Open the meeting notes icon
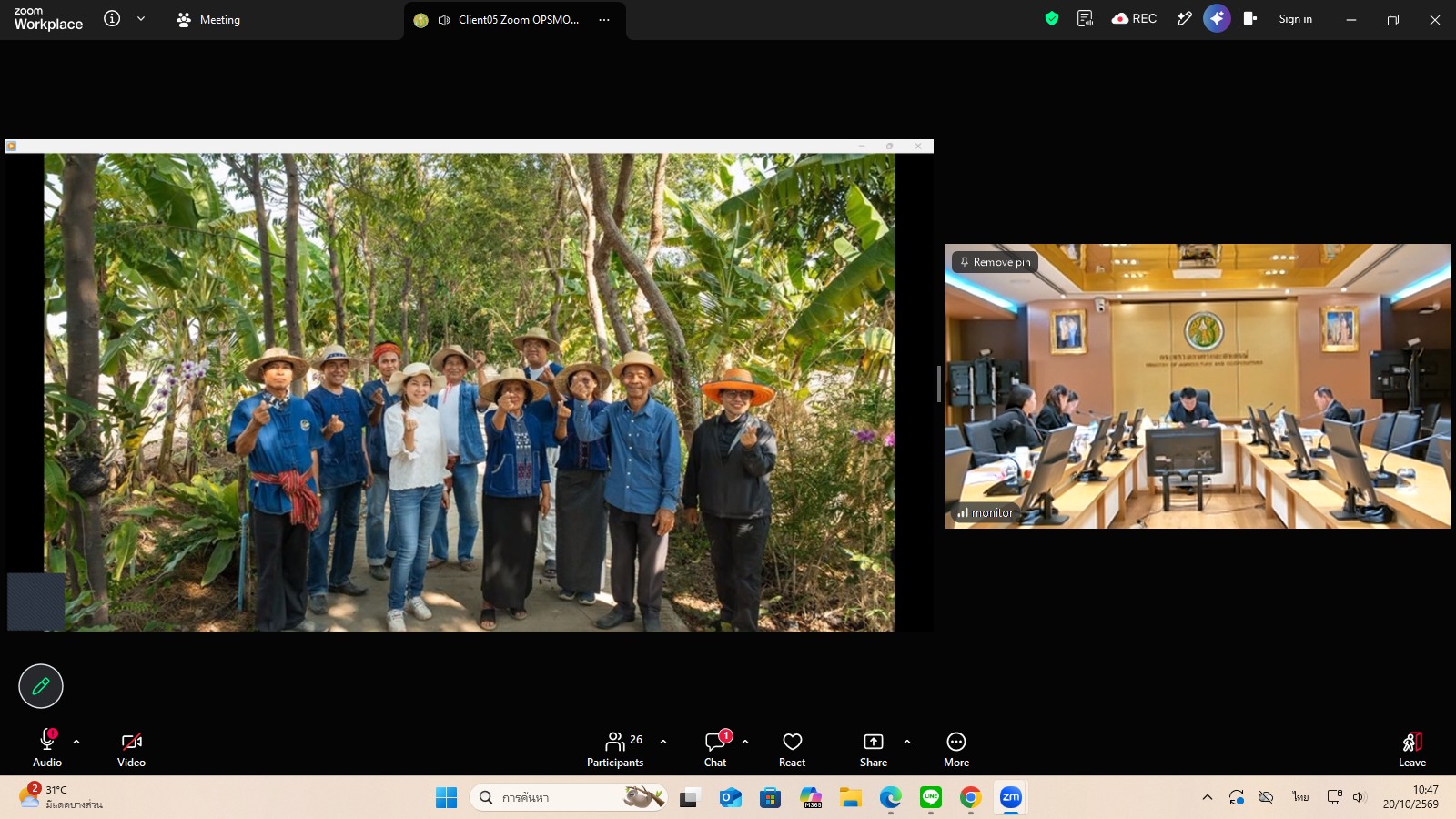The height and width of the screenshot is (819, 1456). (1085, 18)
